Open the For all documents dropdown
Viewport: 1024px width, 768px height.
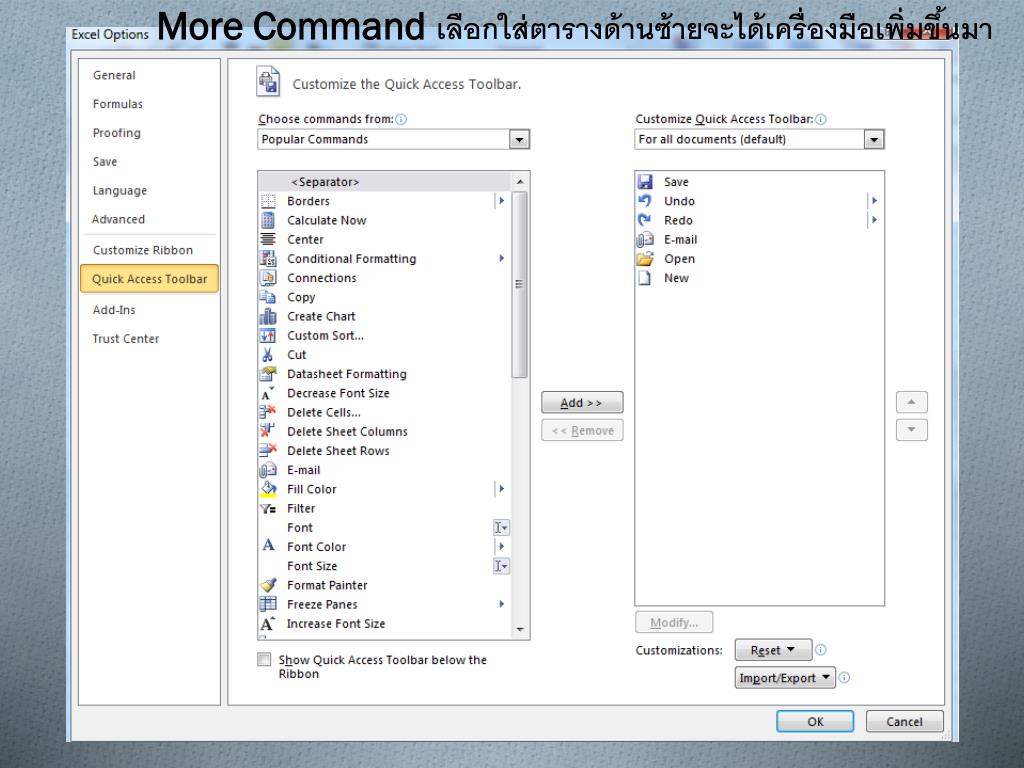coord(873,139)
